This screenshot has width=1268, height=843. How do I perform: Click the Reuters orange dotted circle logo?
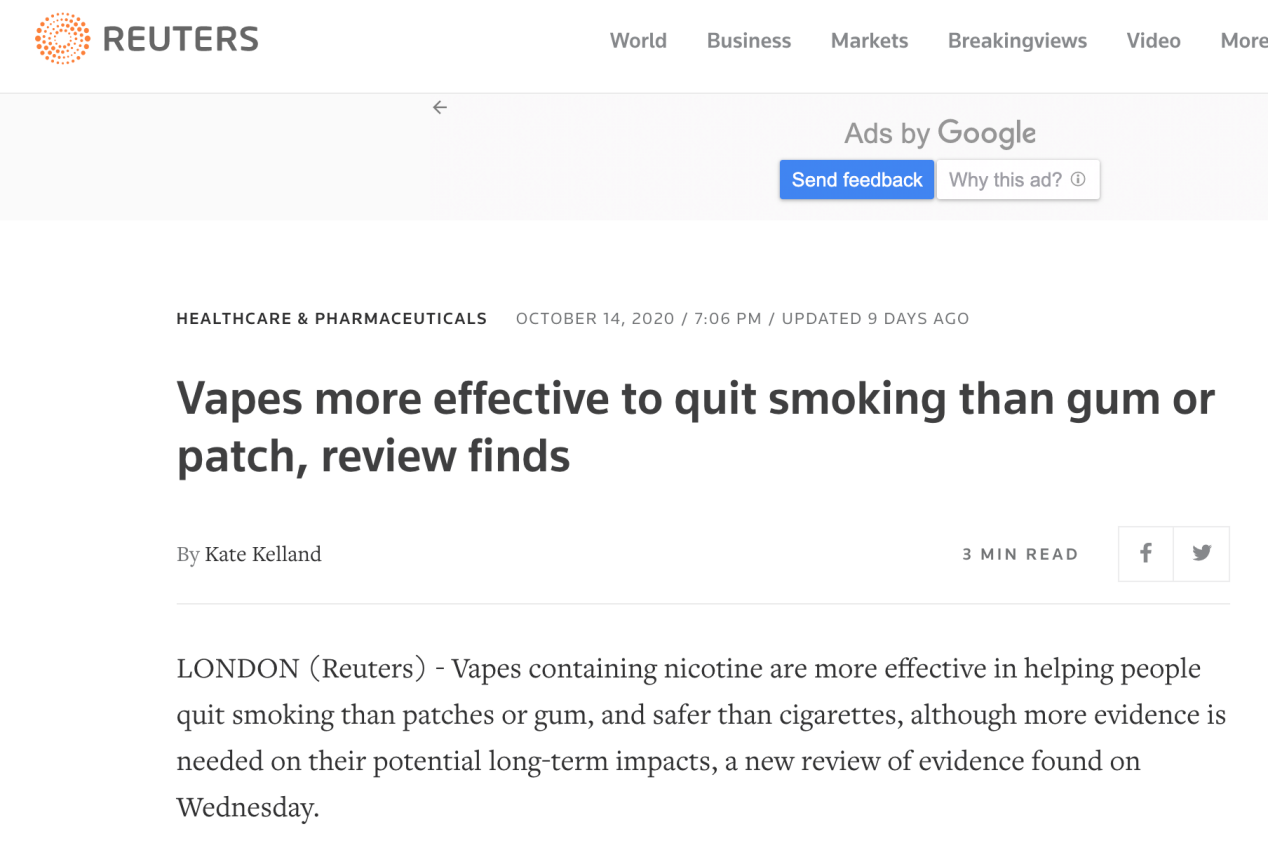(62, 39)
